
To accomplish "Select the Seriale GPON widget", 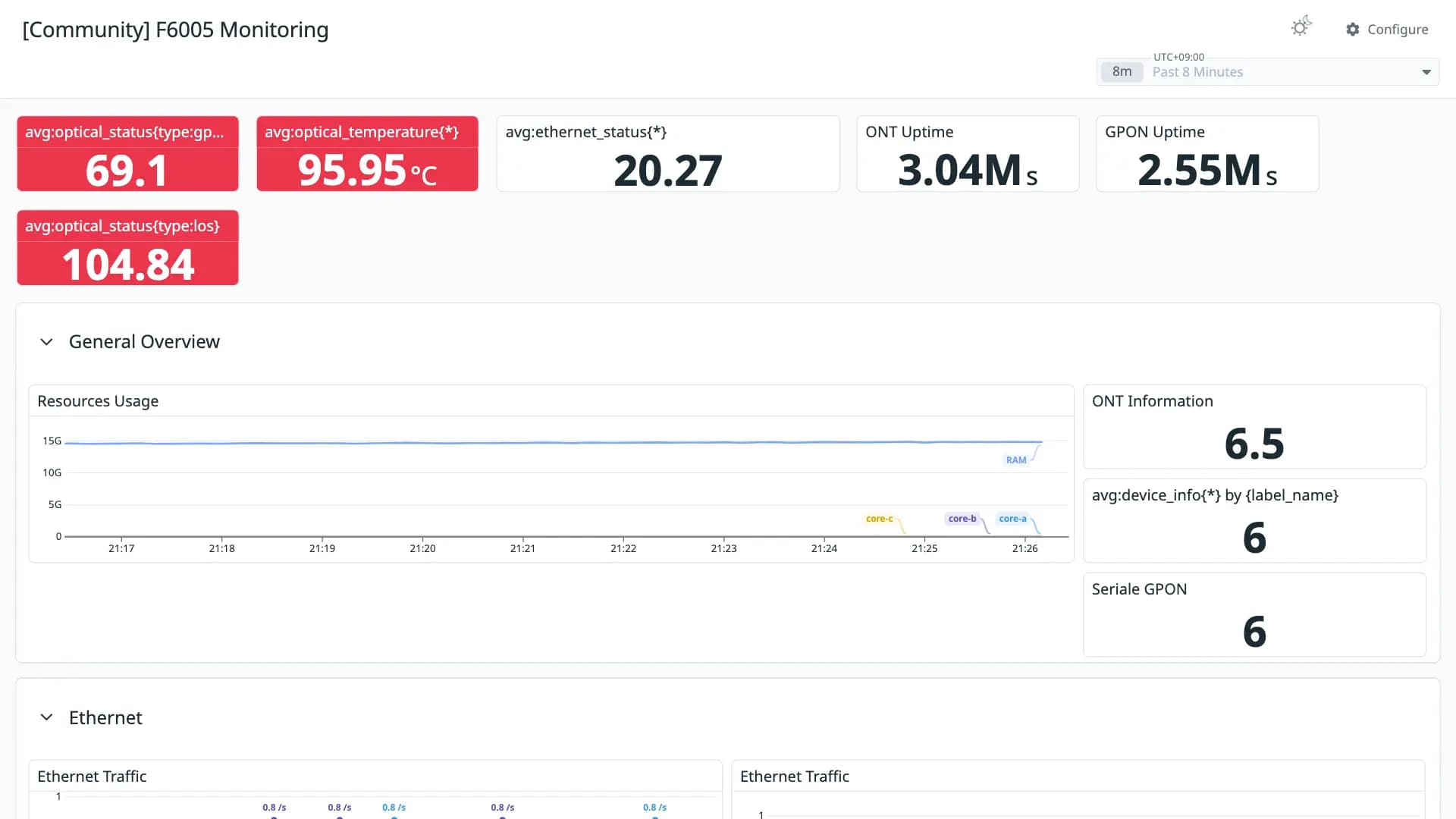I will [1254, 615].
